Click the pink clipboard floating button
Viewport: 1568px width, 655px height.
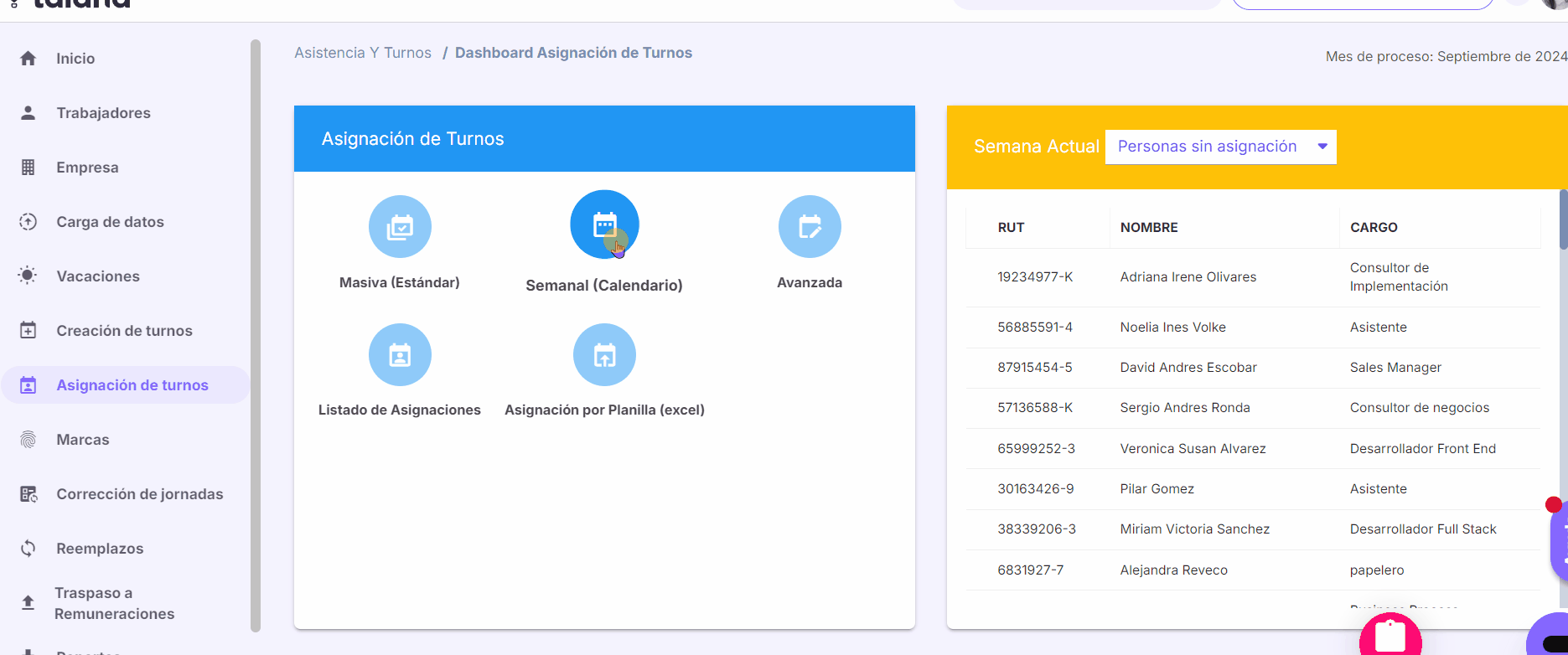click(x=1390, y=635)
